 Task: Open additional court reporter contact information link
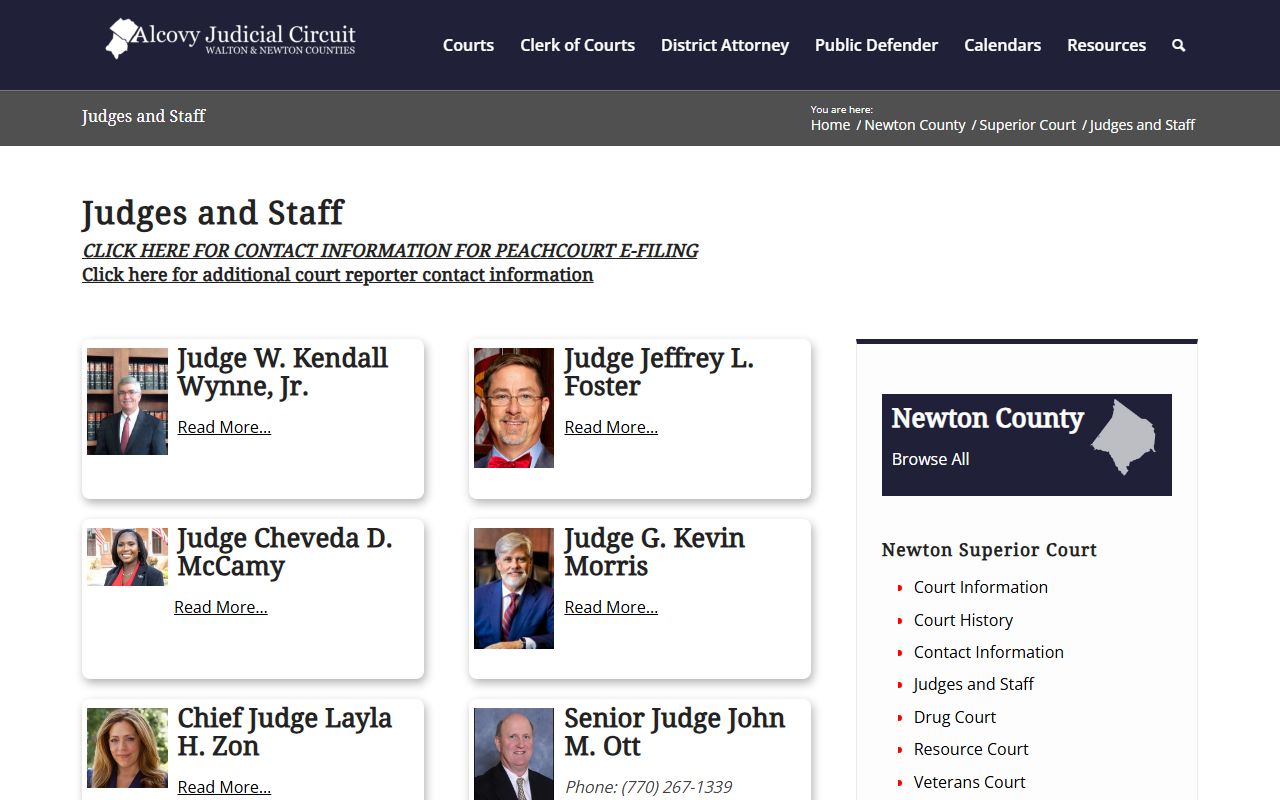pyautogui.click(x=338, y=275)
